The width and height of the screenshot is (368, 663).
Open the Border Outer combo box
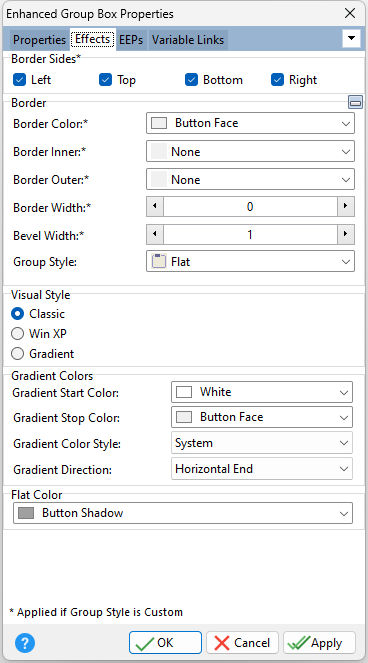click(x=250, y=179)
